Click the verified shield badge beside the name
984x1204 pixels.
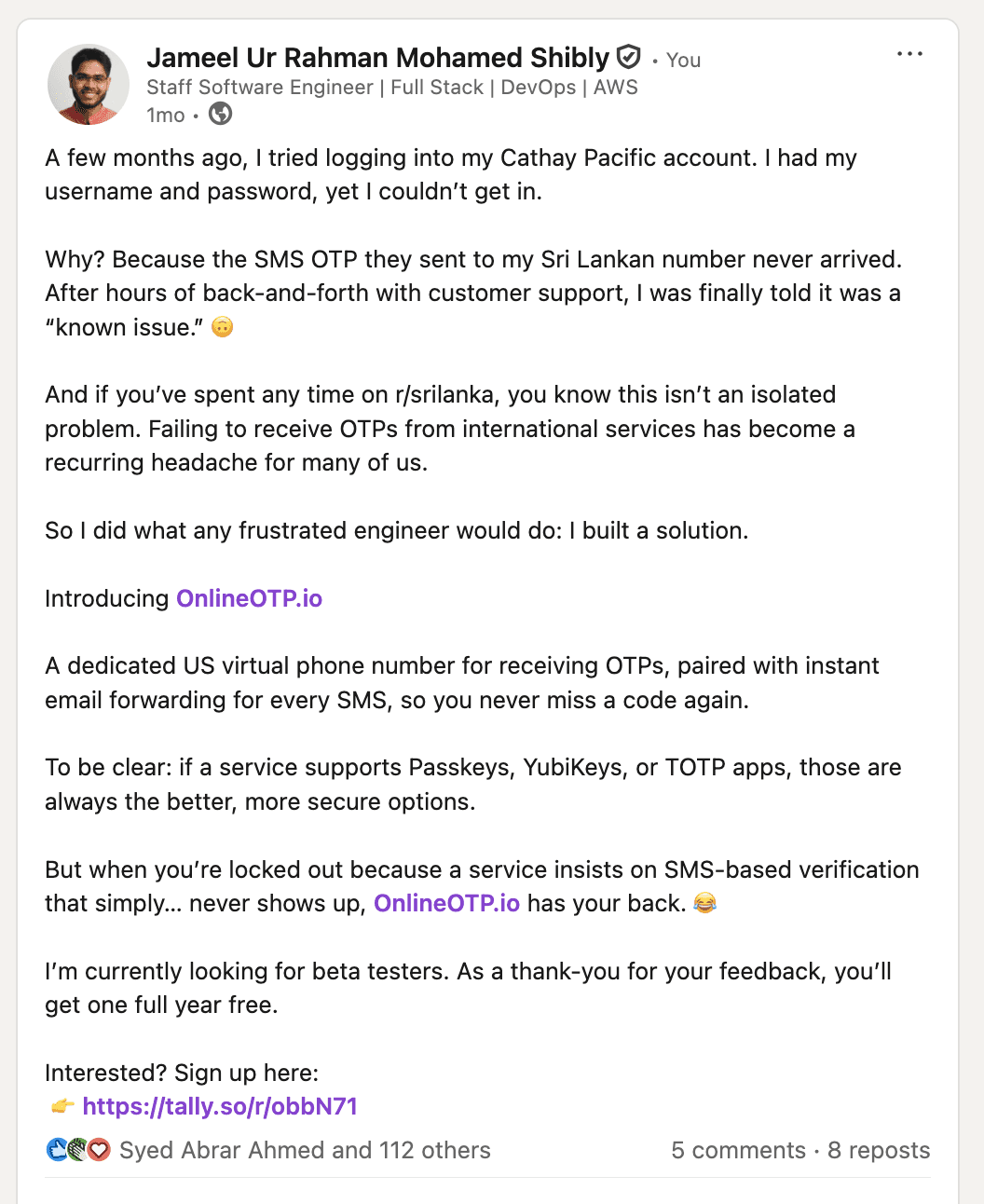click(x=630, y=58)
